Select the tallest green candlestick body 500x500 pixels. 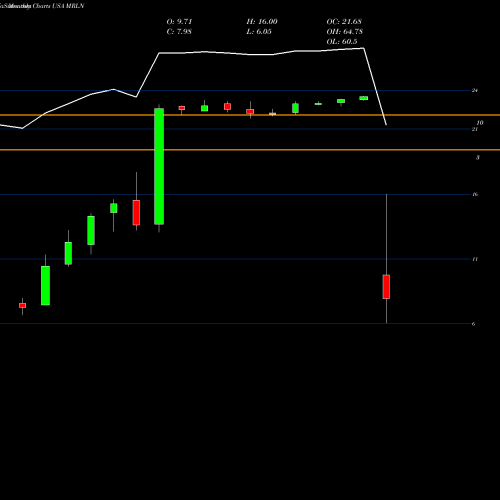pyautogui.click(x=159, y=166)
